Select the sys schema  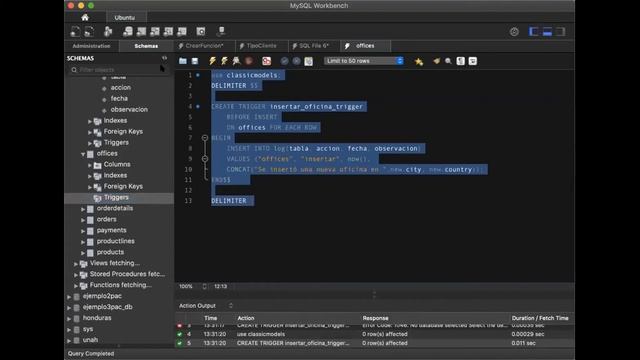[x=88, y=329]
